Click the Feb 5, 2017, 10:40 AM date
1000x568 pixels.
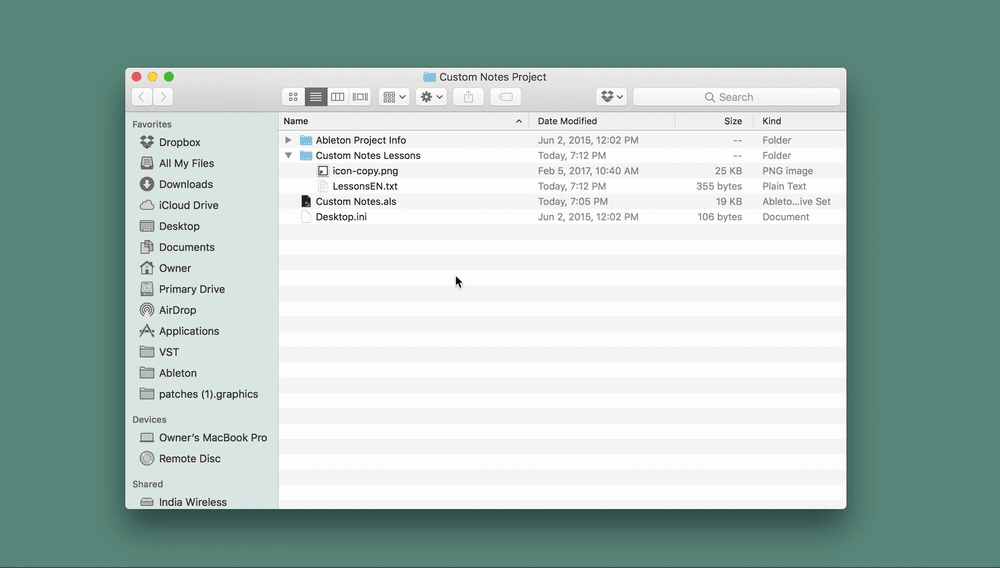tap(588, 171)
